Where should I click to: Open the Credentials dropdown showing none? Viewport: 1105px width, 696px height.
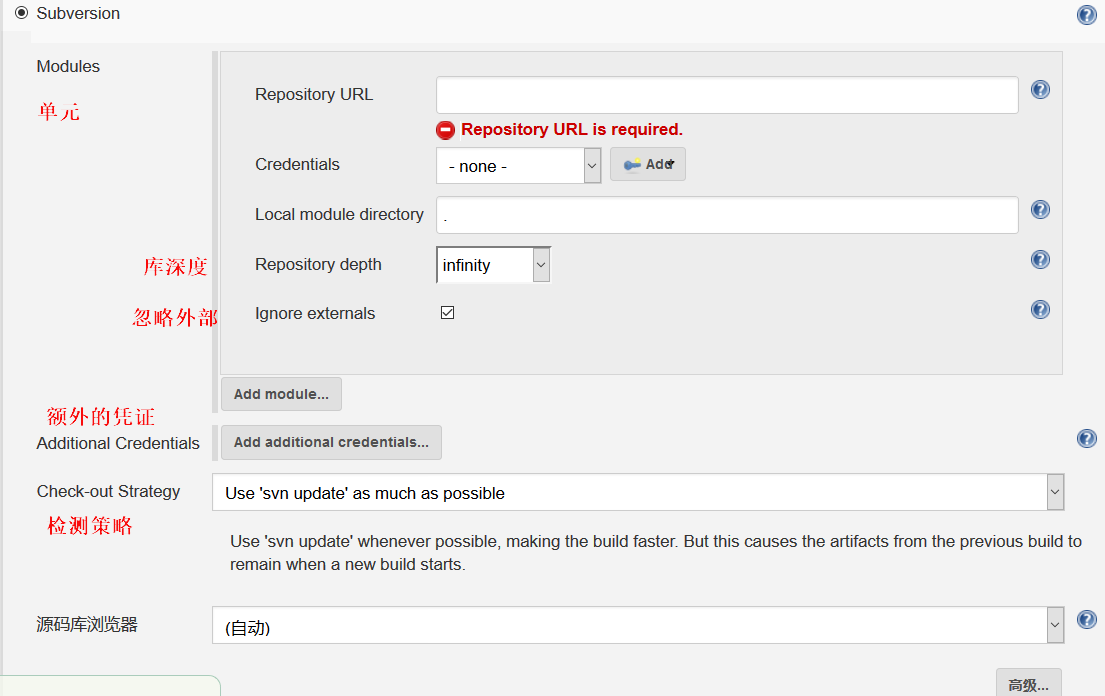point(519,166)
